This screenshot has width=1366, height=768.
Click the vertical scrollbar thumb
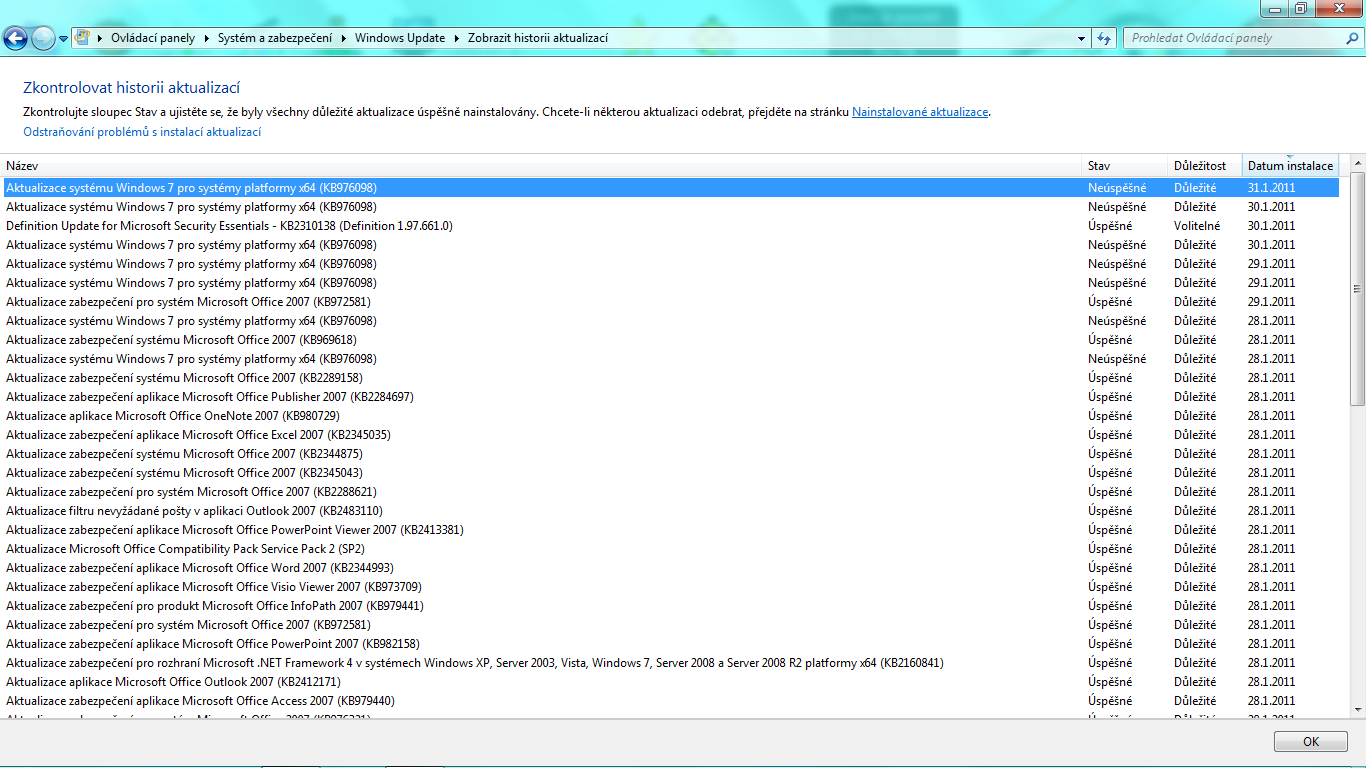1357,288
